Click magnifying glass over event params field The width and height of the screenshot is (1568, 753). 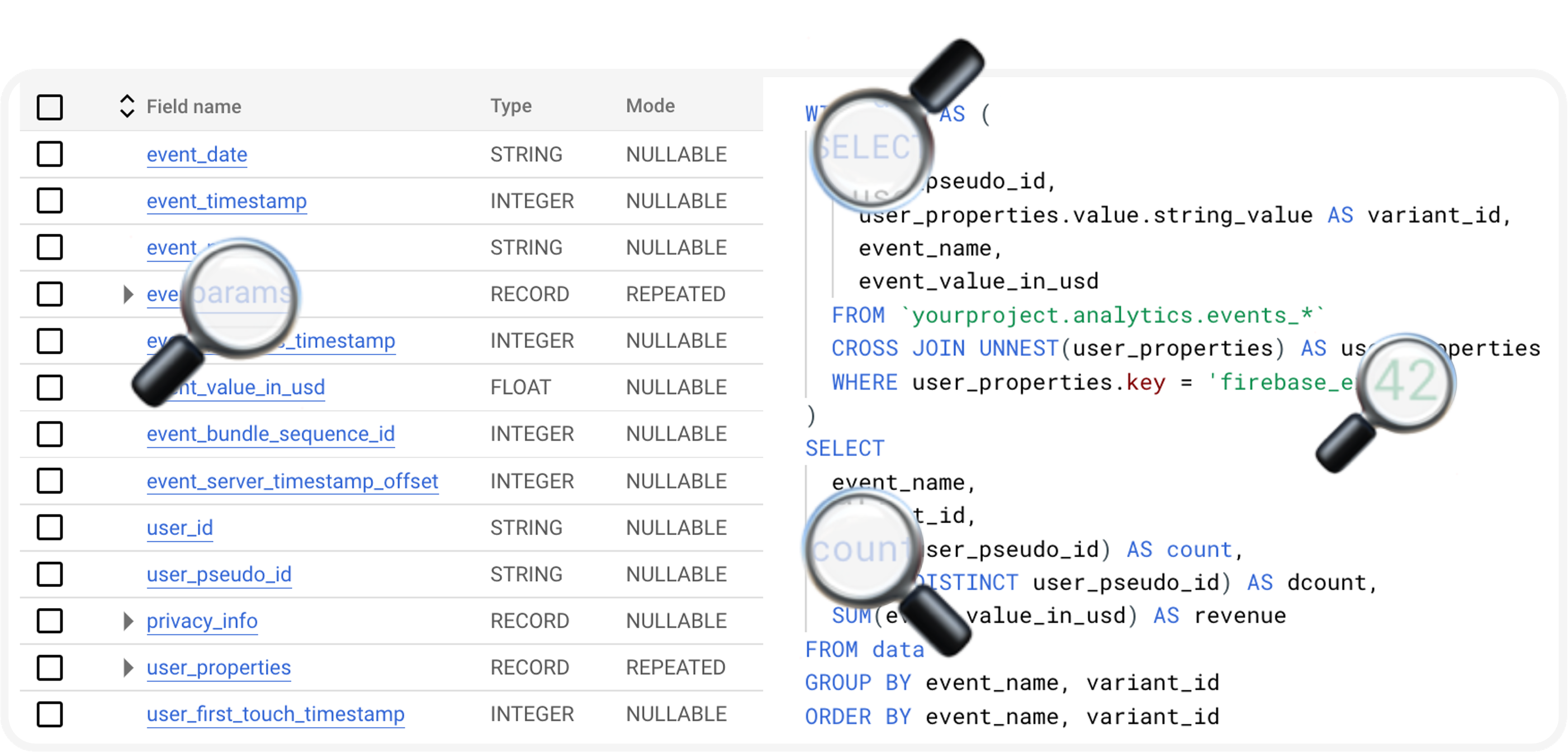click(x=241, y=296)
